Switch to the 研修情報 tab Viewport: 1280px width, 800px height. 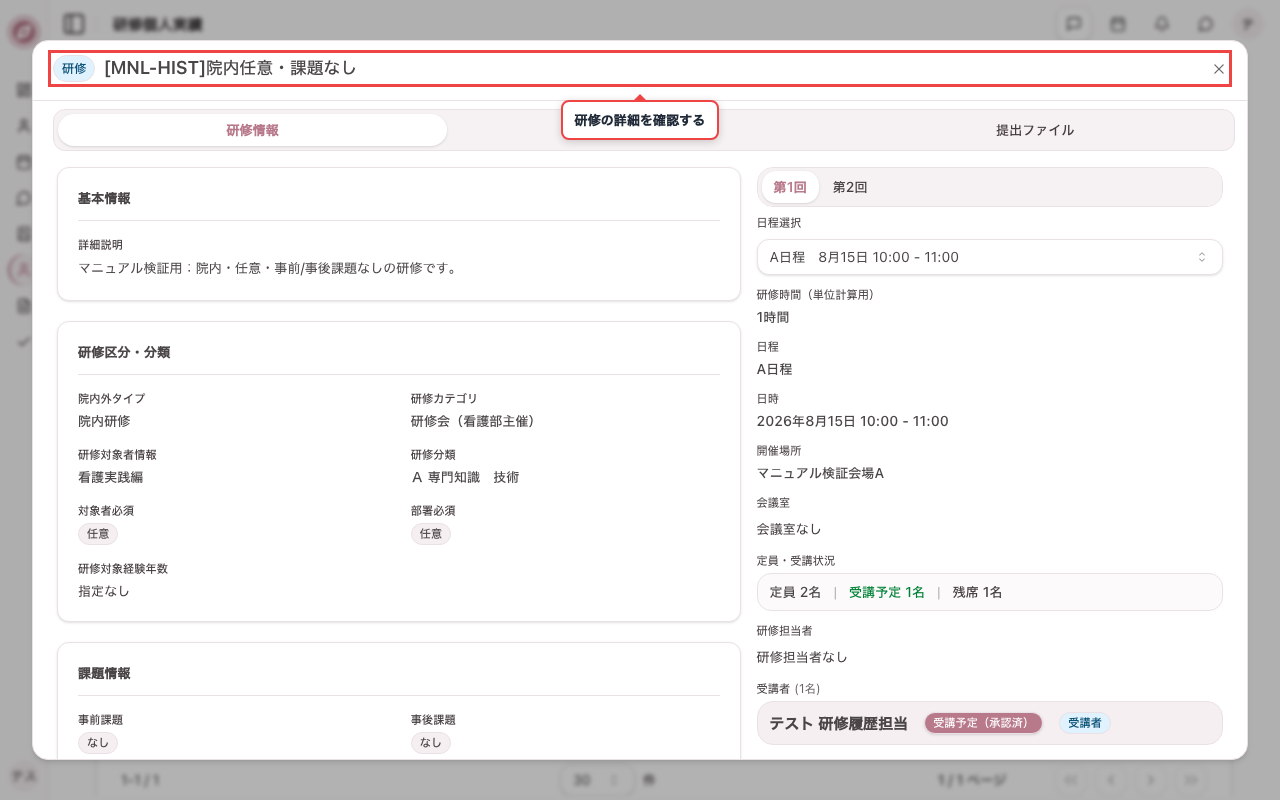(x=252, y=130)
